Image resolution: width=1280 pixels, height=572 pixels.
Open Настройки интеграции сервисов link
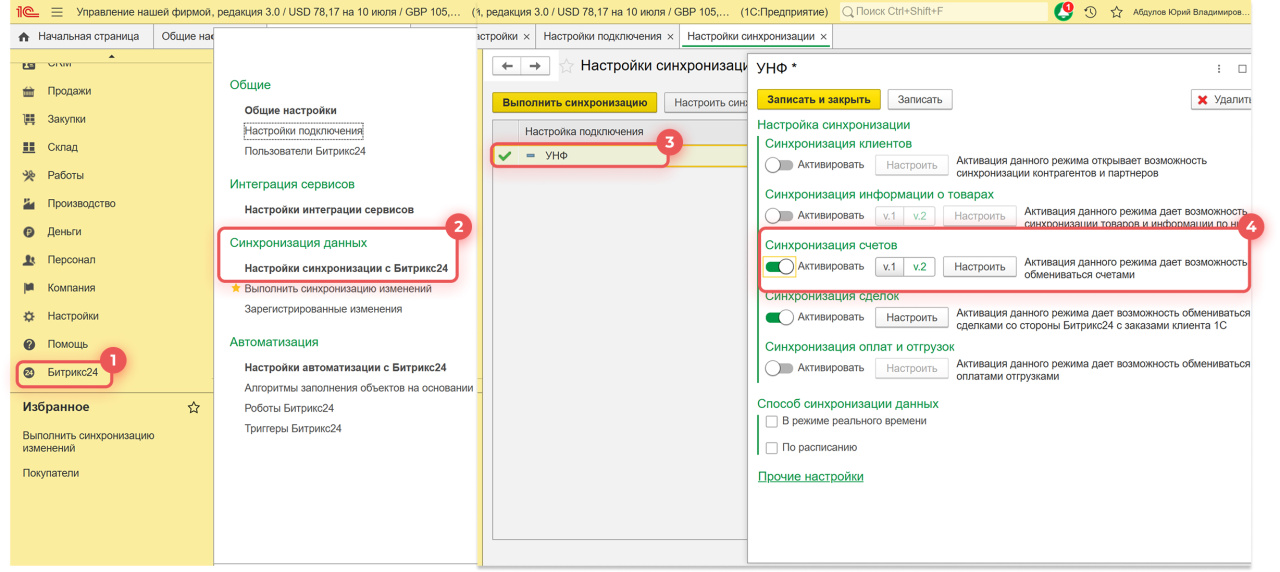click(329, 210)
